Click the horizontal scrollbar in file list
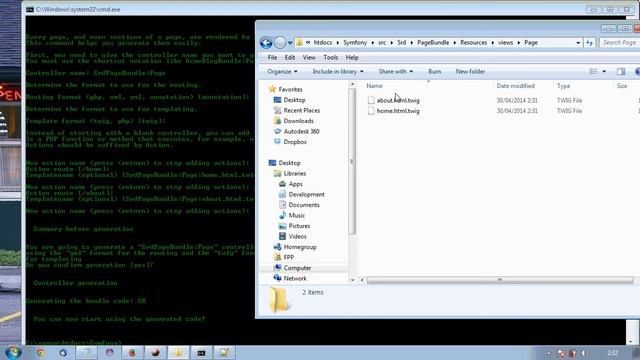640x360 pixels. click(500, 280)
